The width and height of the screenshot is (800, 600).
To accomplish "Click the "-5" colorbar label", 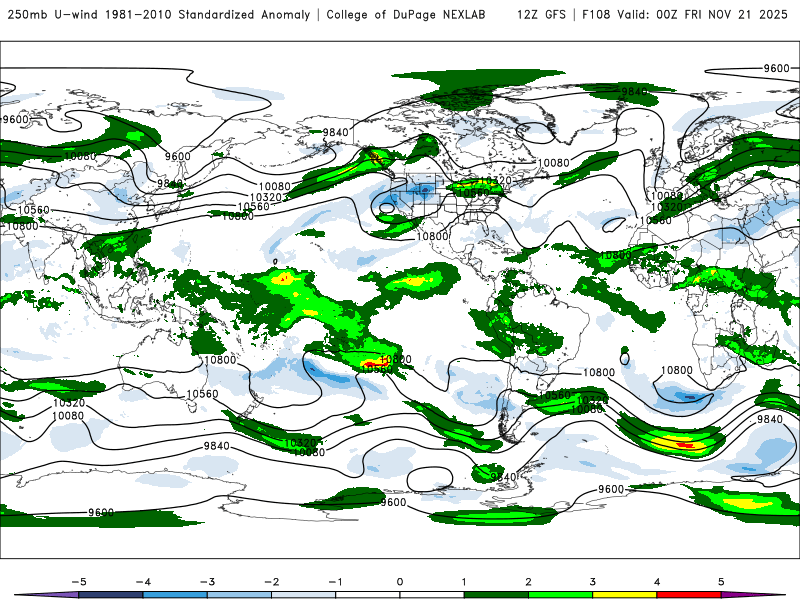I will [x=79, y=582].
